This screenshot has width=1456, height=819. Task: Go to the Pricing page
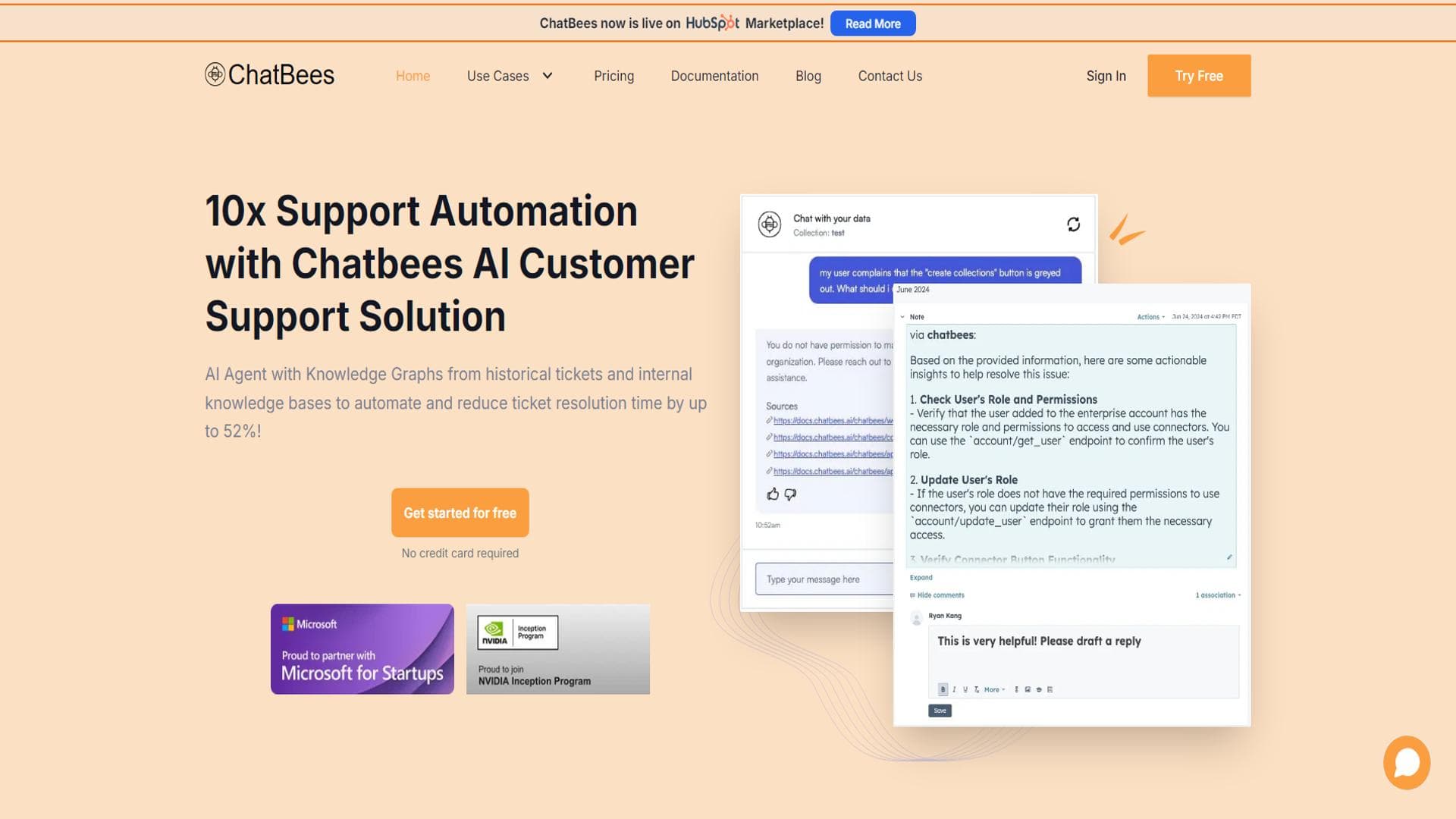pyautogui.click(x=613, y=76)
